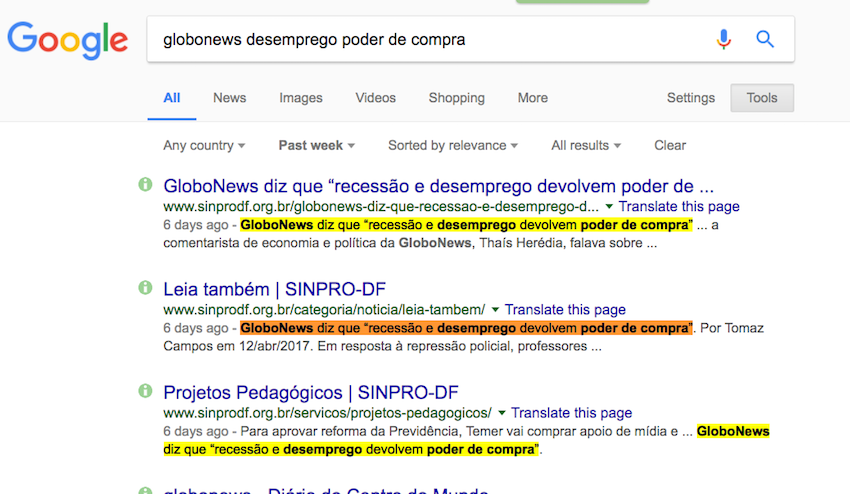Image resolution: width=850 pixels, height=494 pixels.
Task: Click into the search query text field
Action: [420, 40]
